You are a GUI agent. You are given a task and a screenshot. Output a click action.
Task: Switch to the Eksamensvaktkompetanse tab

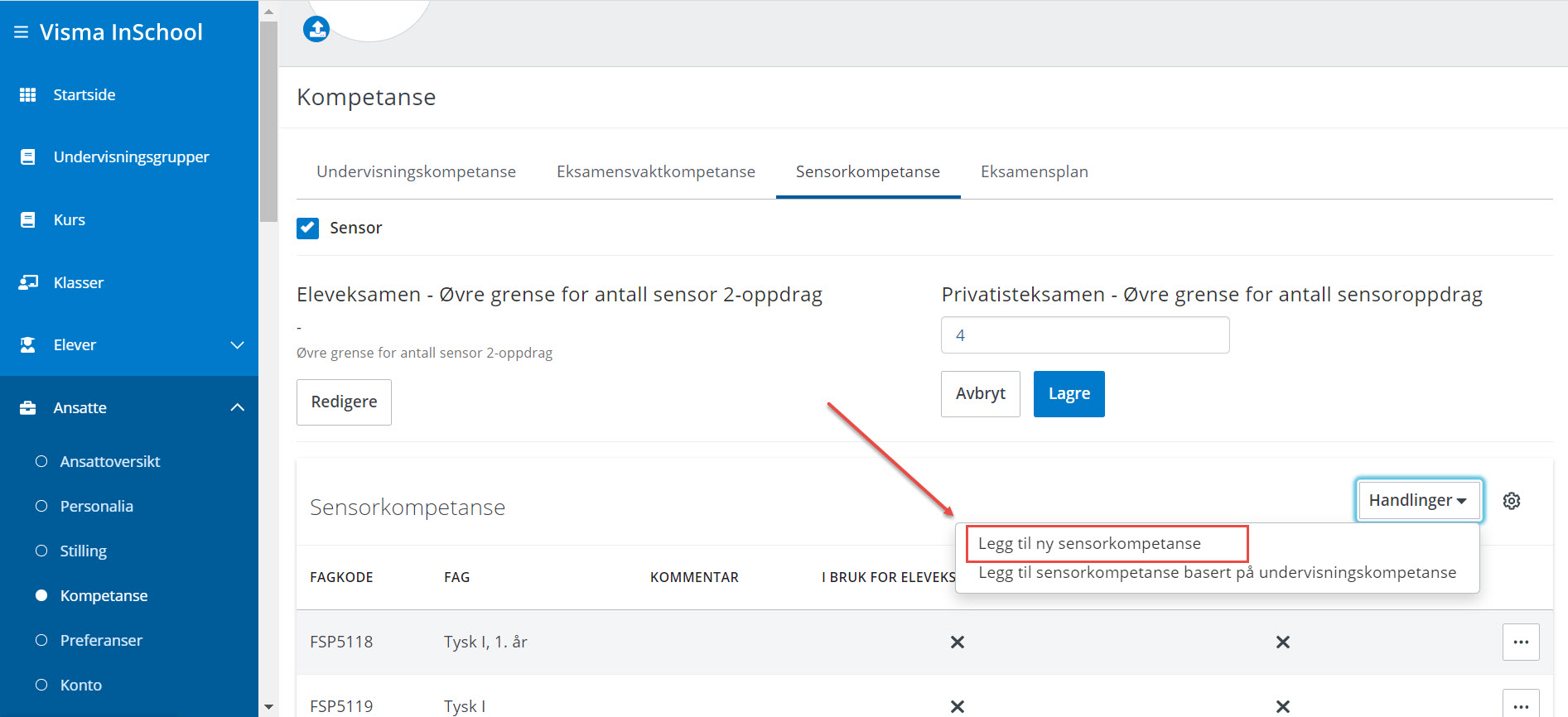tap(656, 171)
